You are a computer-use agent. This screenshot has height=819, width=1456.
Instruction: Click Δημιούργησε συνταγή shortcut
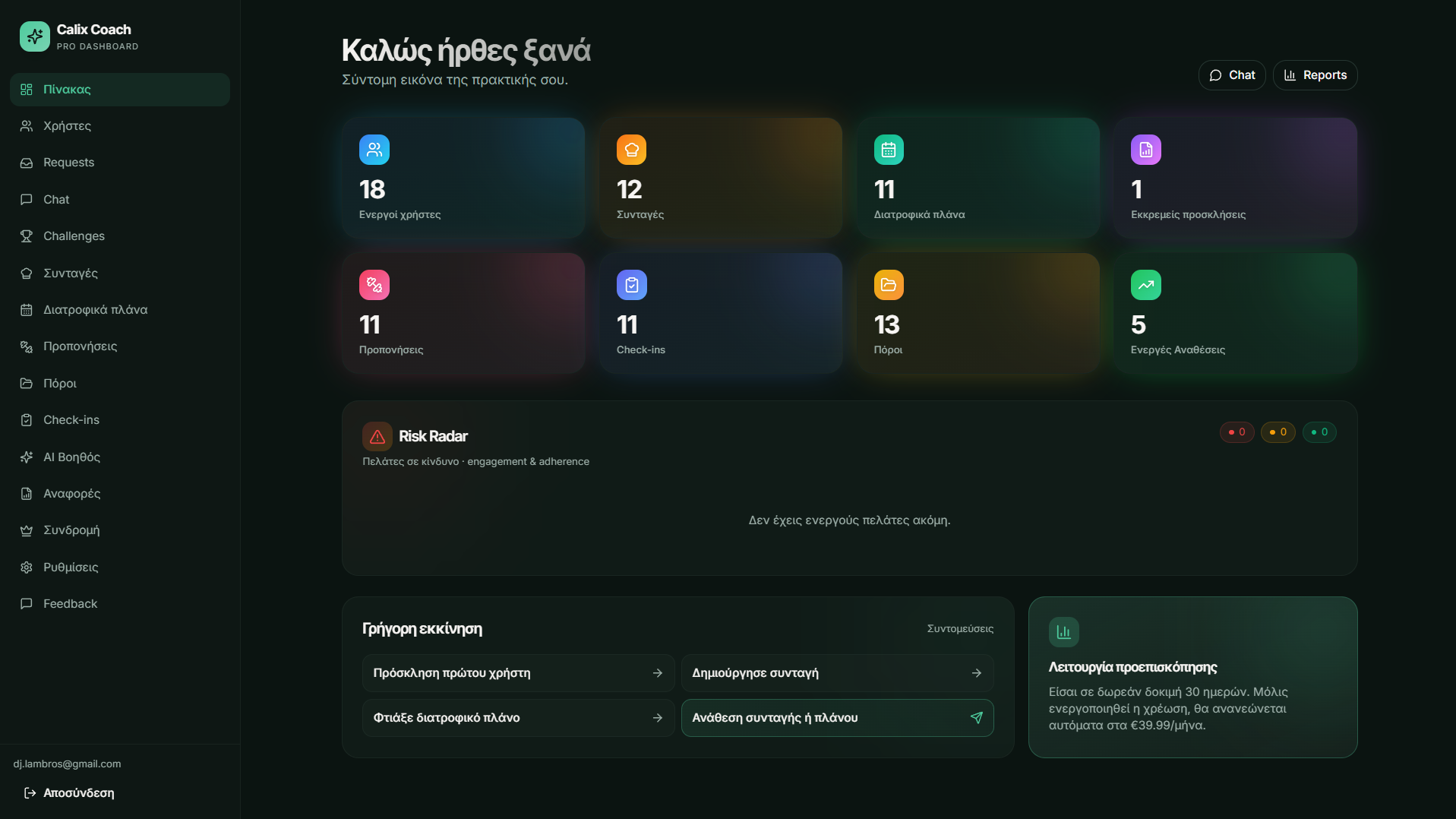coord(838,673)
